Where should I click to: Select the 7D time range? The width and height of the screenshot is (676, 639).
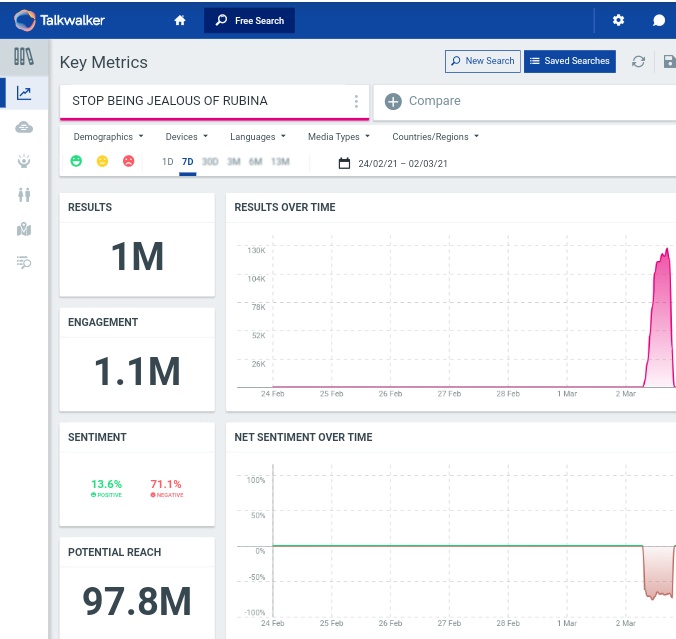188,162
